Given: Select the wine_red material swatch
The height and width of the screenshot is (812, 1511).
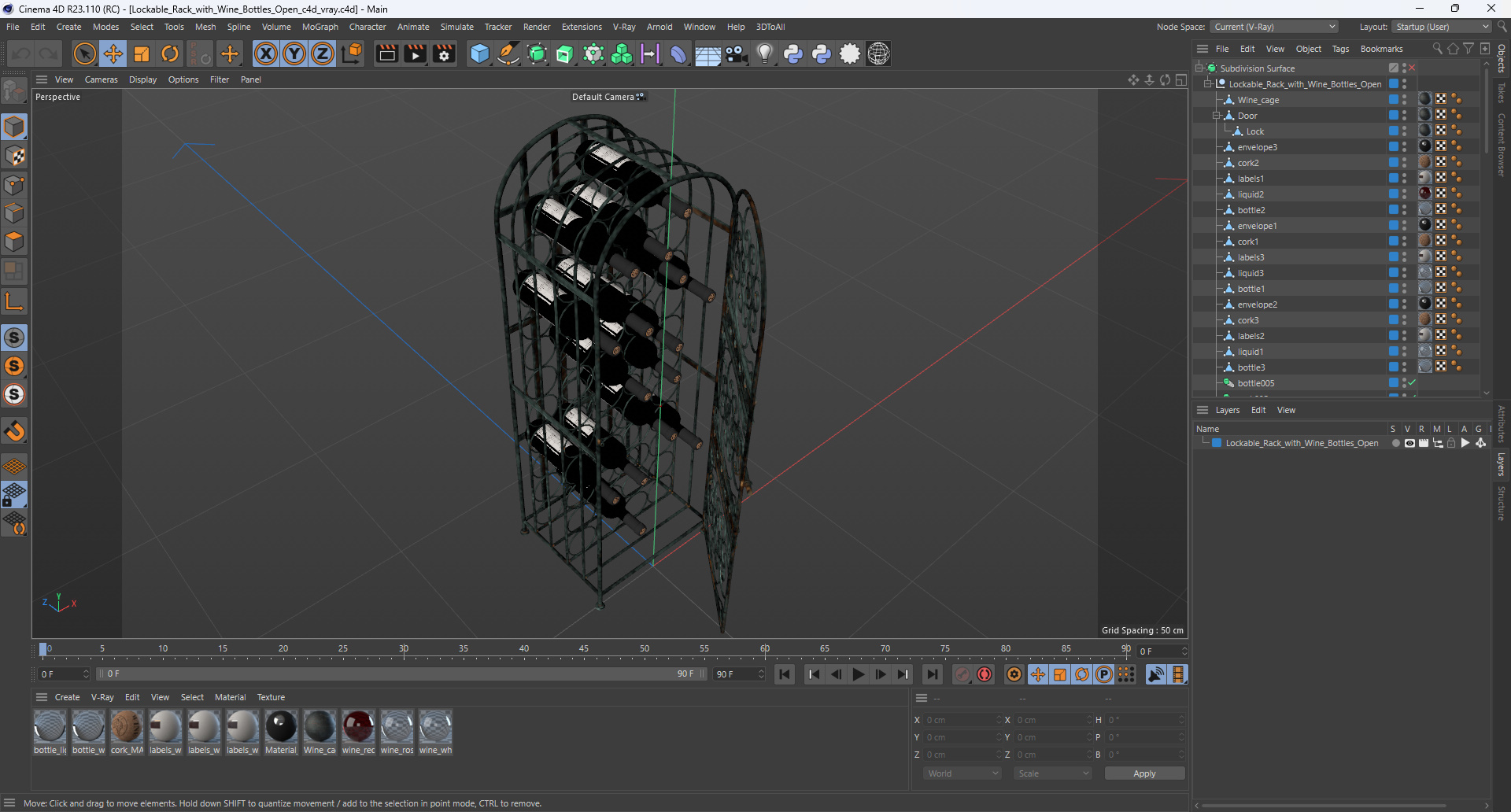Looking at the screenshot, I should click(x=358, y=727).
